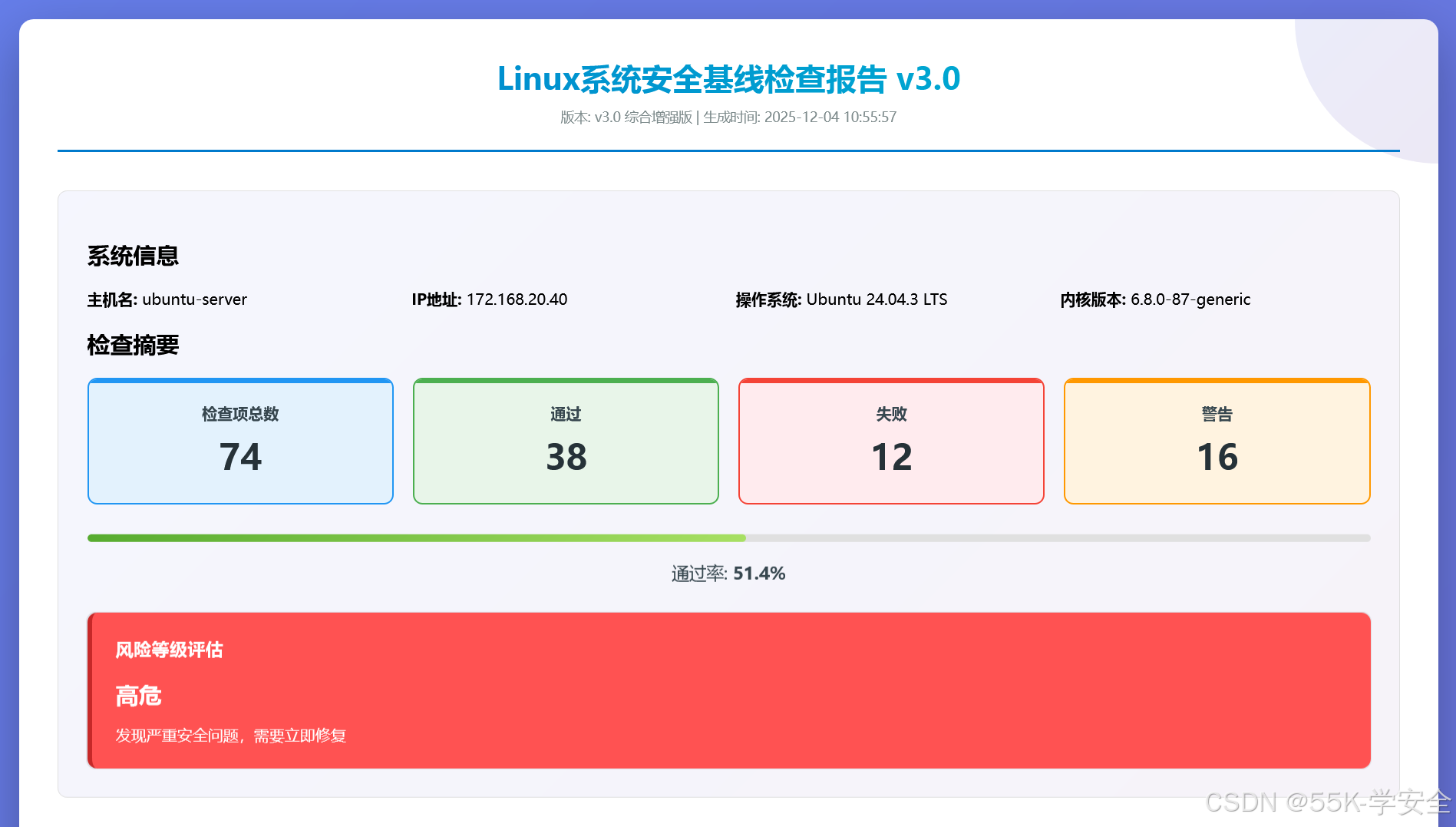Click the IP address 172.168.20.40
The image size is (1456, 827).
pos(517,299)
